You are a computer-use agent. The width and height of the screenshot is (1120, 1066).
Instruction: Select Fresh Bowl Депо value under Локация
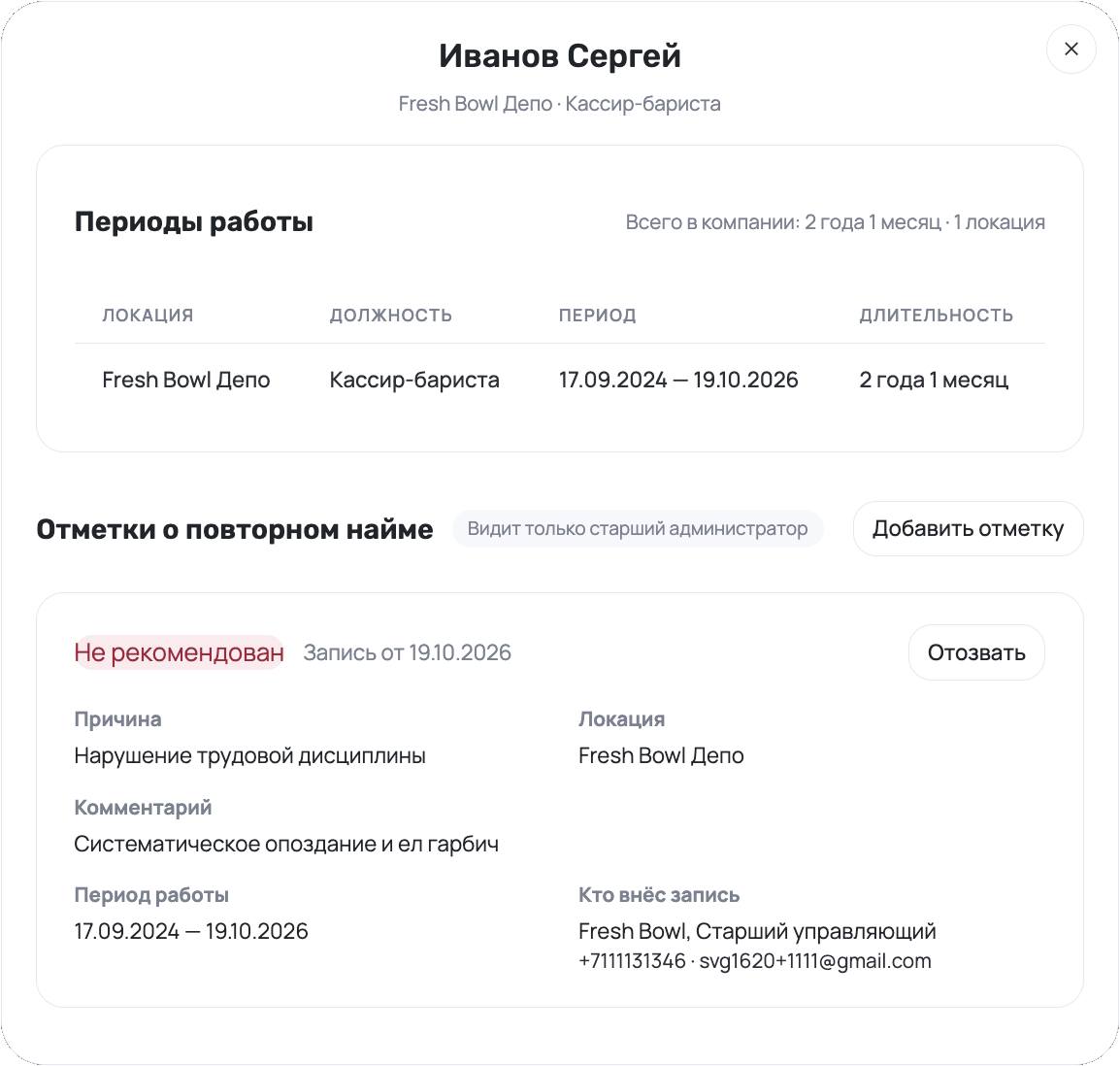661,755
